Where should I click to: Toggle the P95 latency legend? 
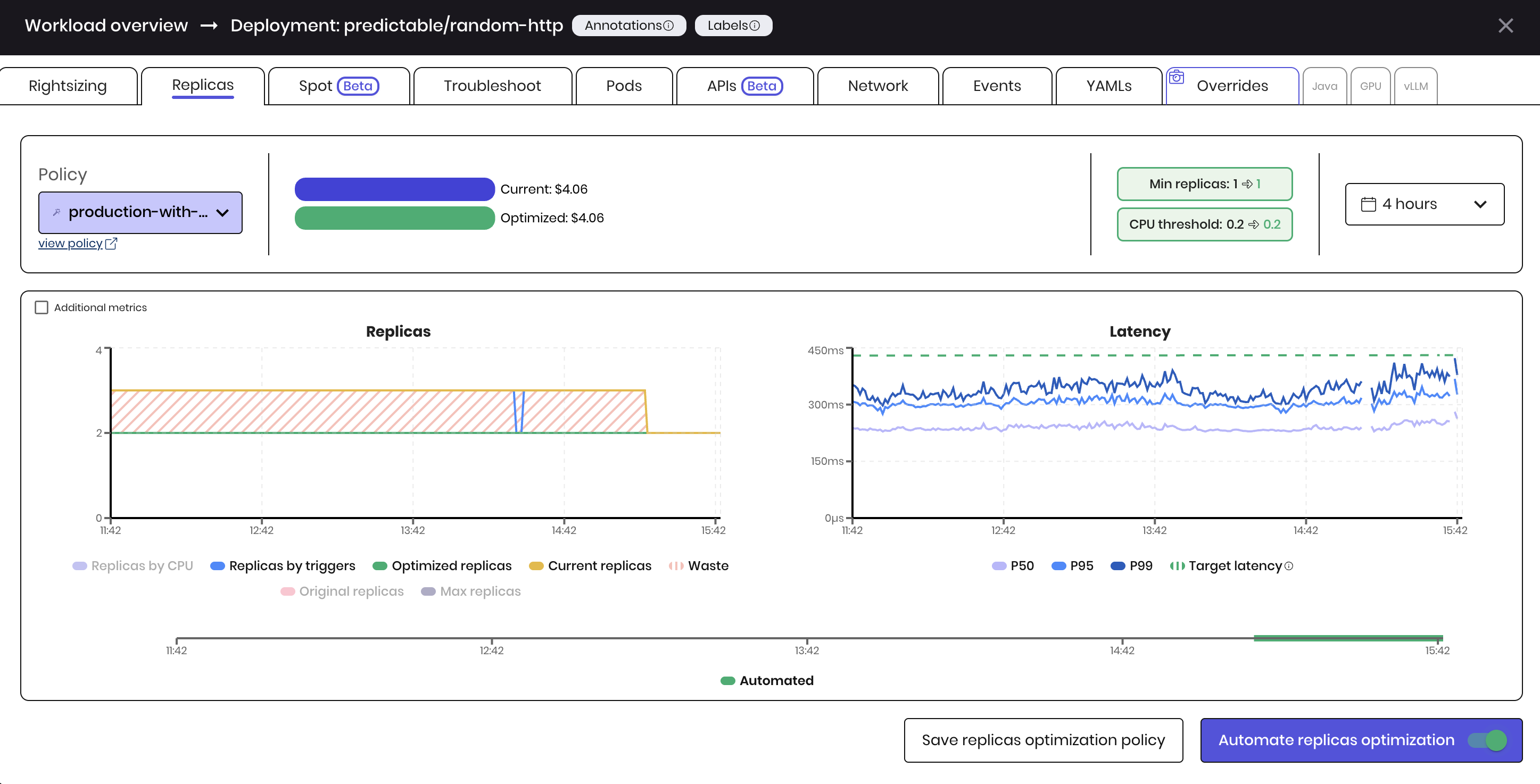[x=1072, y=565]
